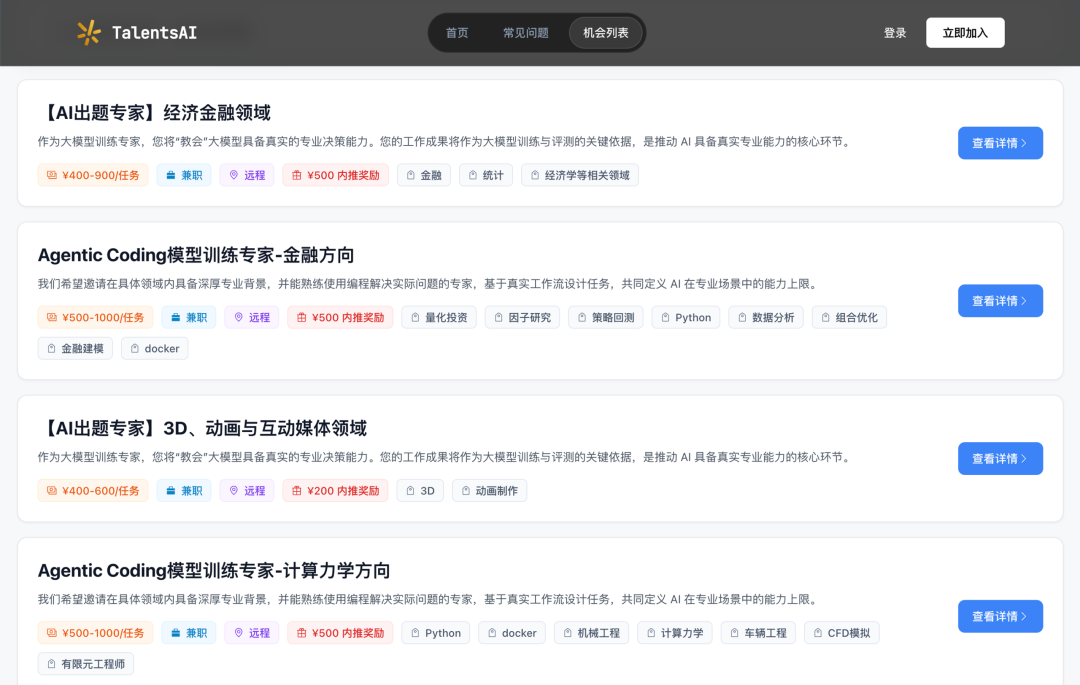Click the docker tag in 金融方向 card
This screenshot has height=685, width=1080.
pyautogui.click(x=155, y=348)
